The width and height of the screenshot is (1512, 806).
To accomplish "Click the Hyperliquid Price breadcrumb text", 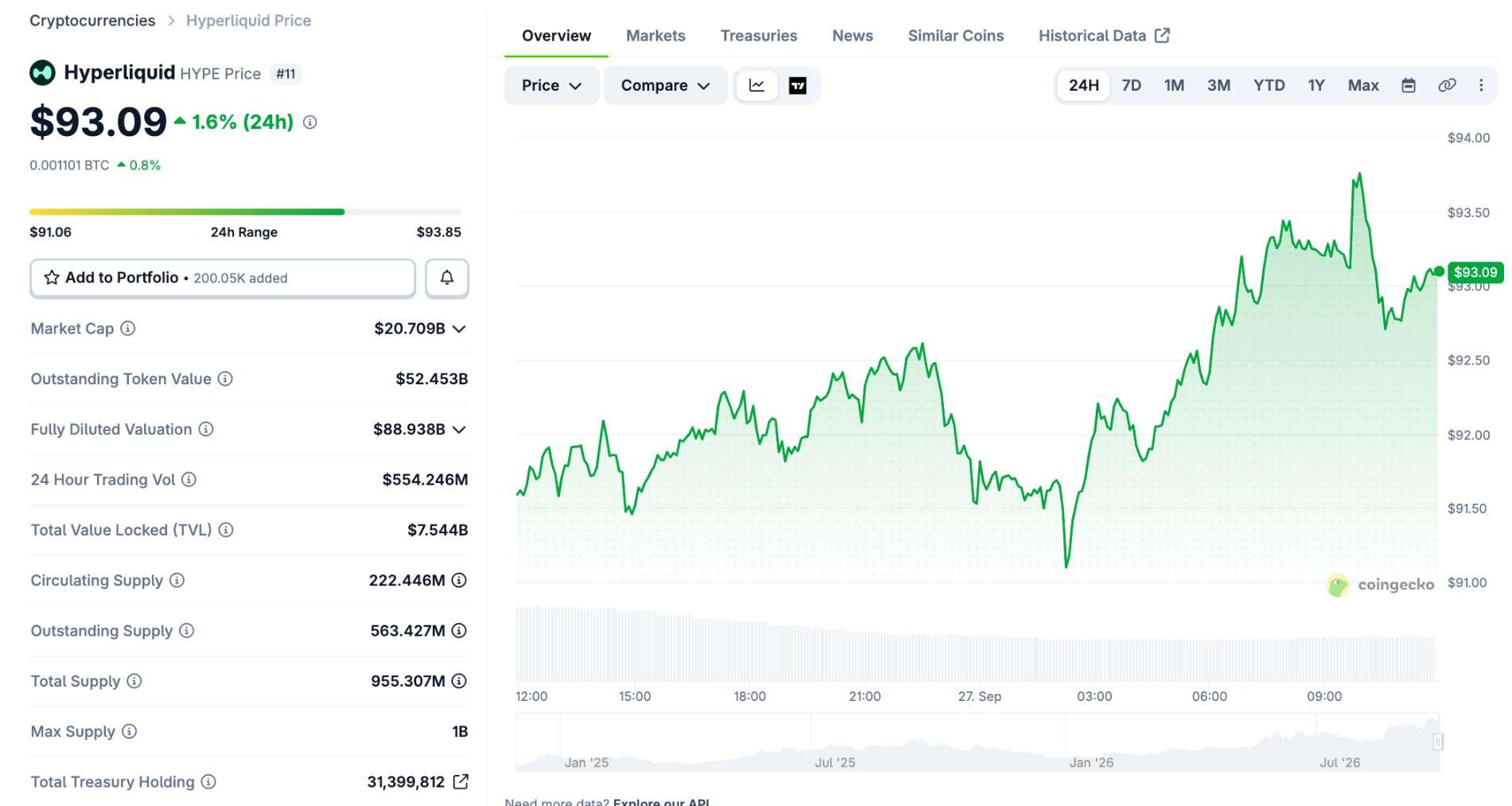I will coord(248,21).
